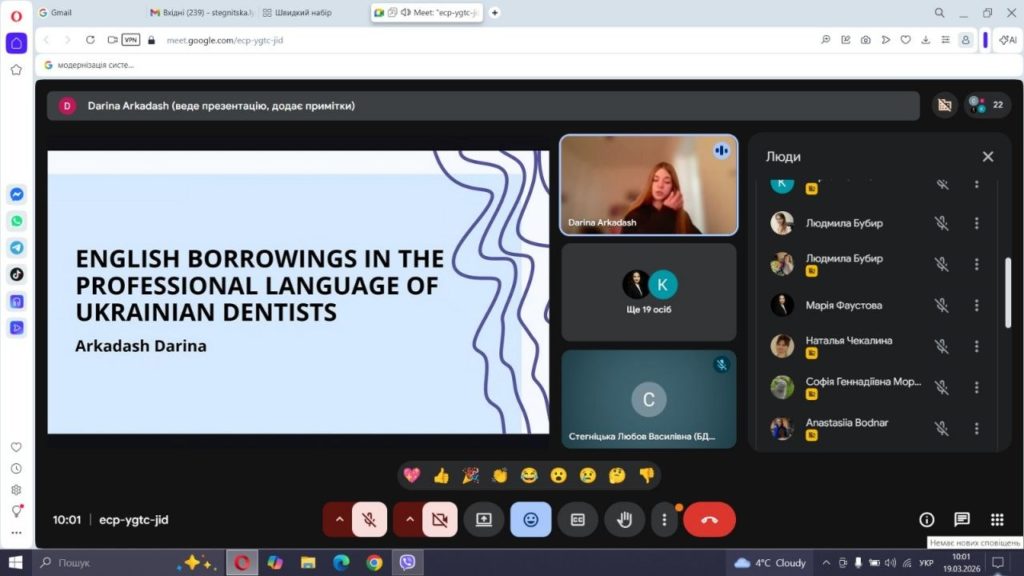Viewport: 1024px width, 576px height.
Task: Send the thumbs up reaction
Action: coord(441,475)
